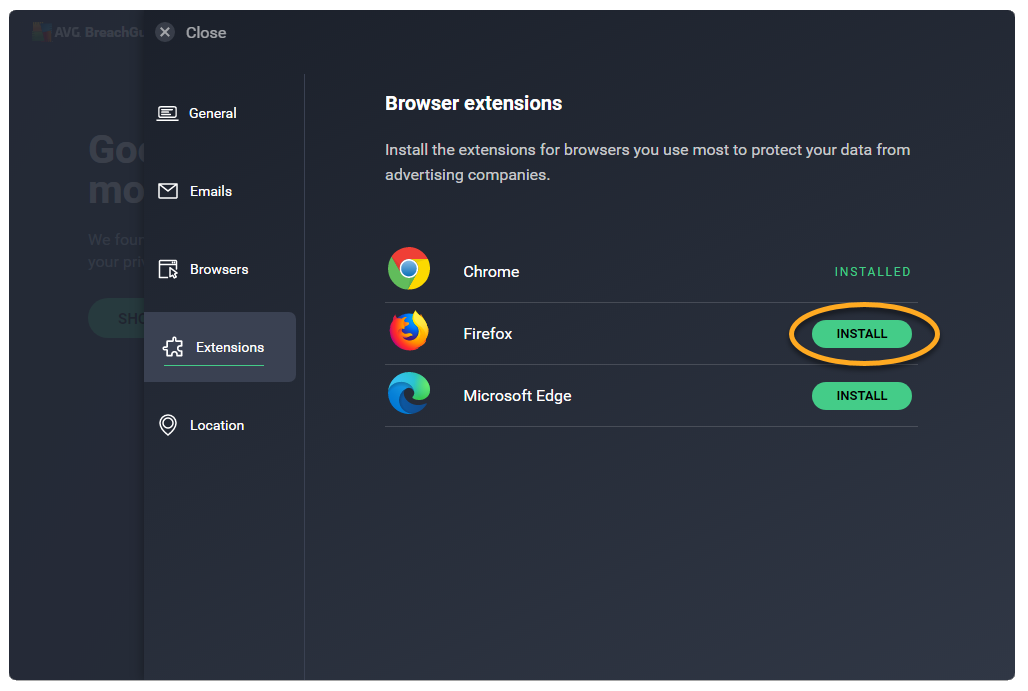Click the Location pin icon

pos(168,425)
